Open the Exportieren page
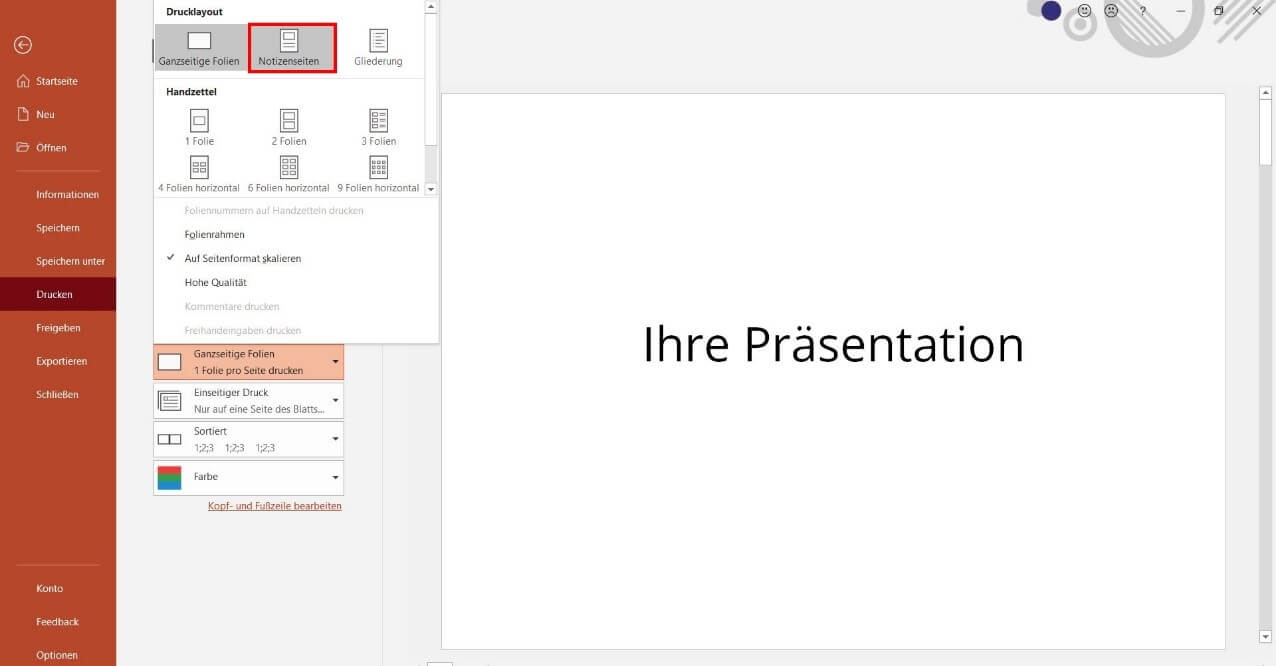The image size is (1276, 666). point(61,361)
